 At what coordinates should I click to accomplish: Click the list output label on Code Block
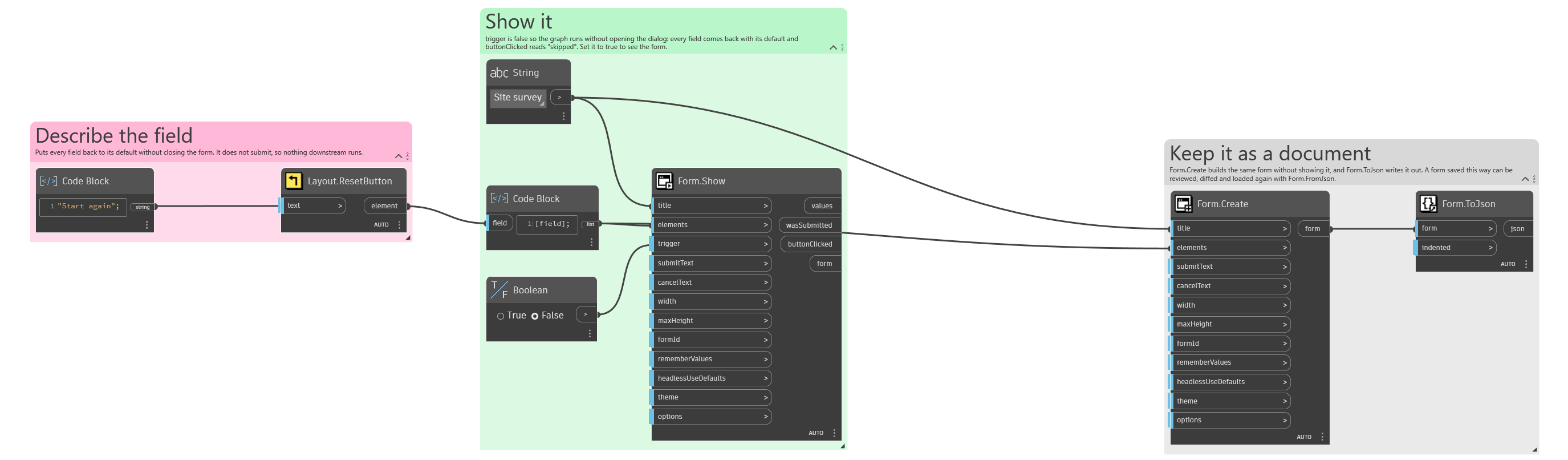pyautogui.click(x=591, y=224)
